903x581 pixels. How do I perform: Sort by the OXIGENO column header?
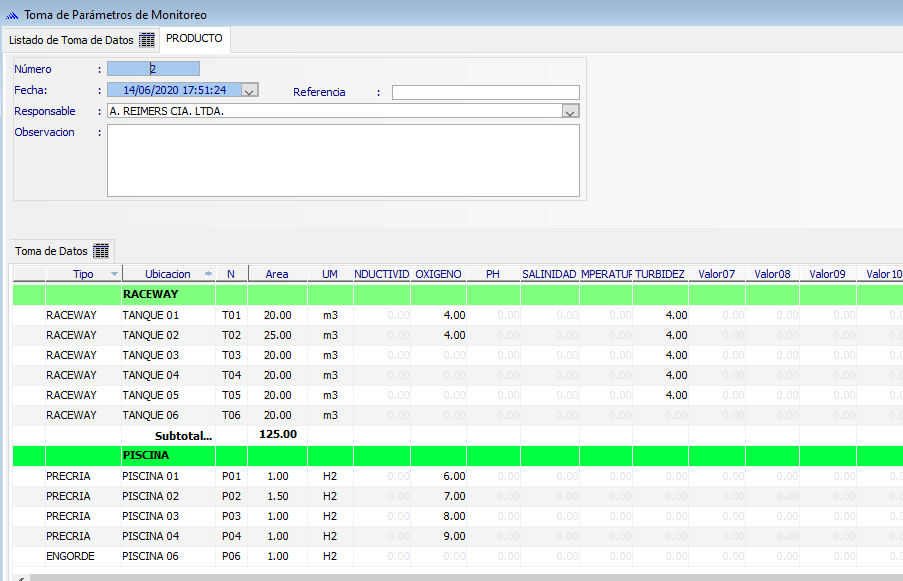pyautogui.click(x=438, y=274)
